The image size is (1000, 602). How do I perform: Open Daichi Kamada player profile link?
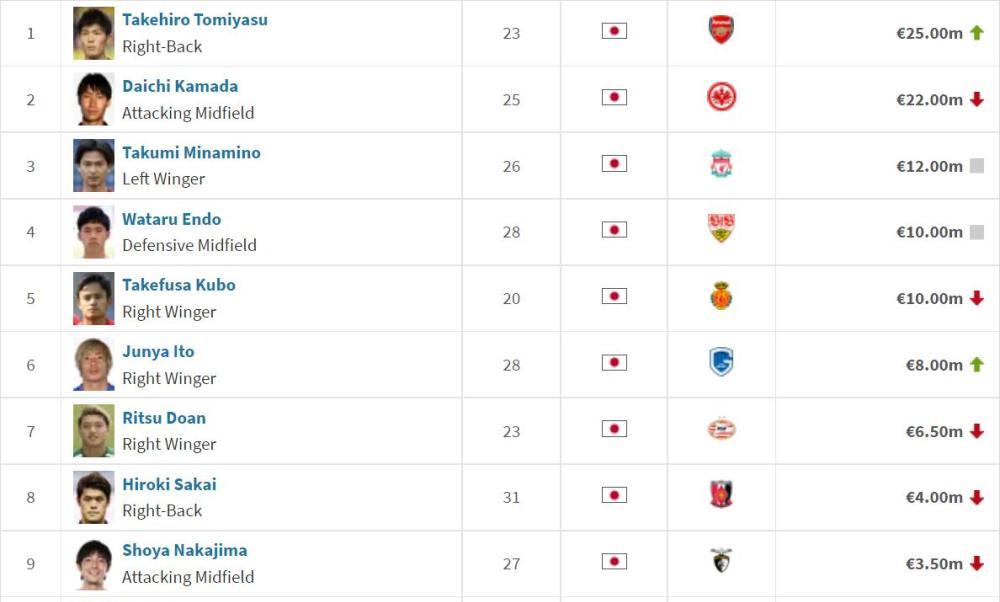180,86
